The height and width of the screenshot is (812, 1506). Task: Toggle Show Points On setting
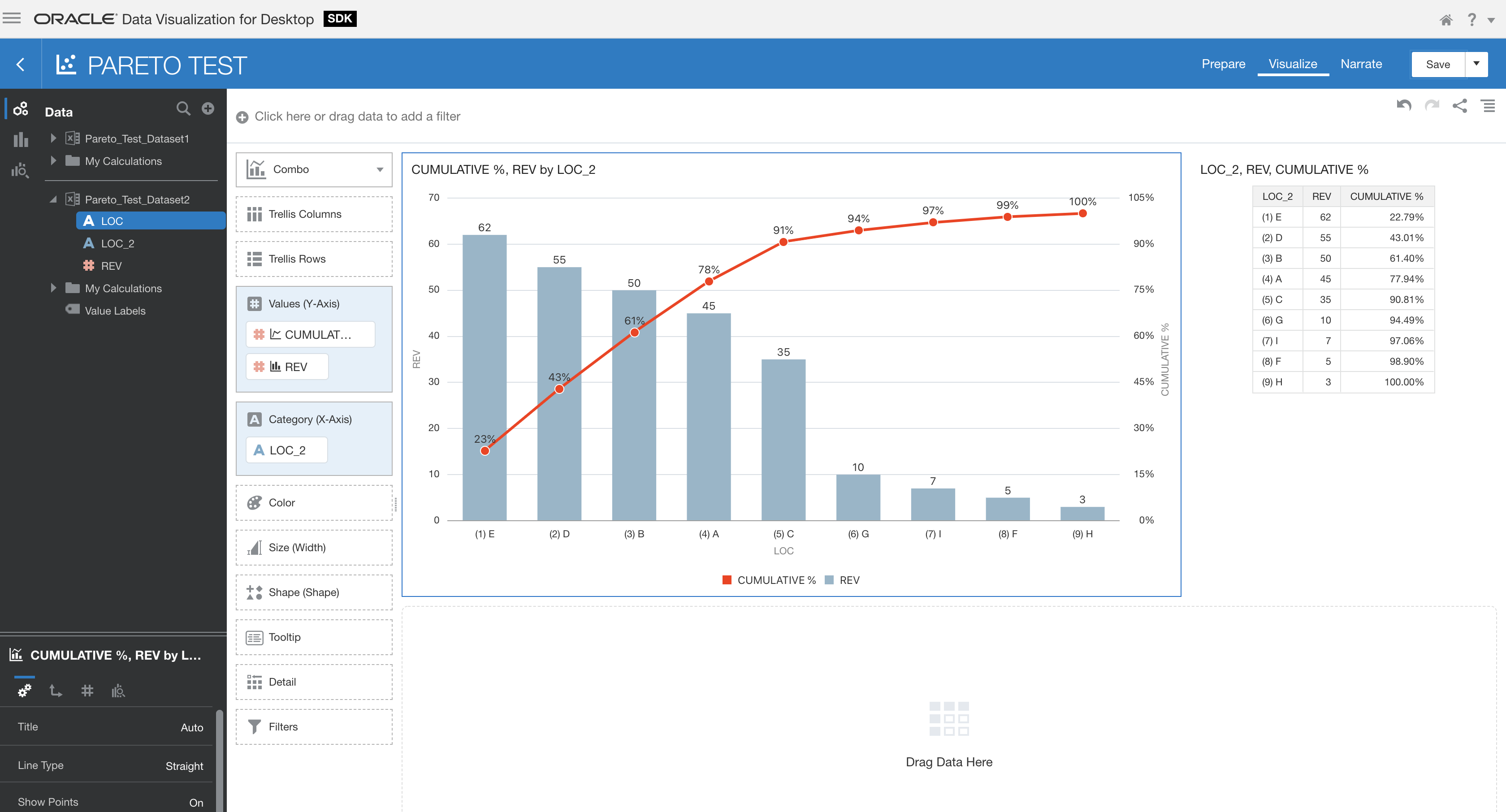[196, 803]
